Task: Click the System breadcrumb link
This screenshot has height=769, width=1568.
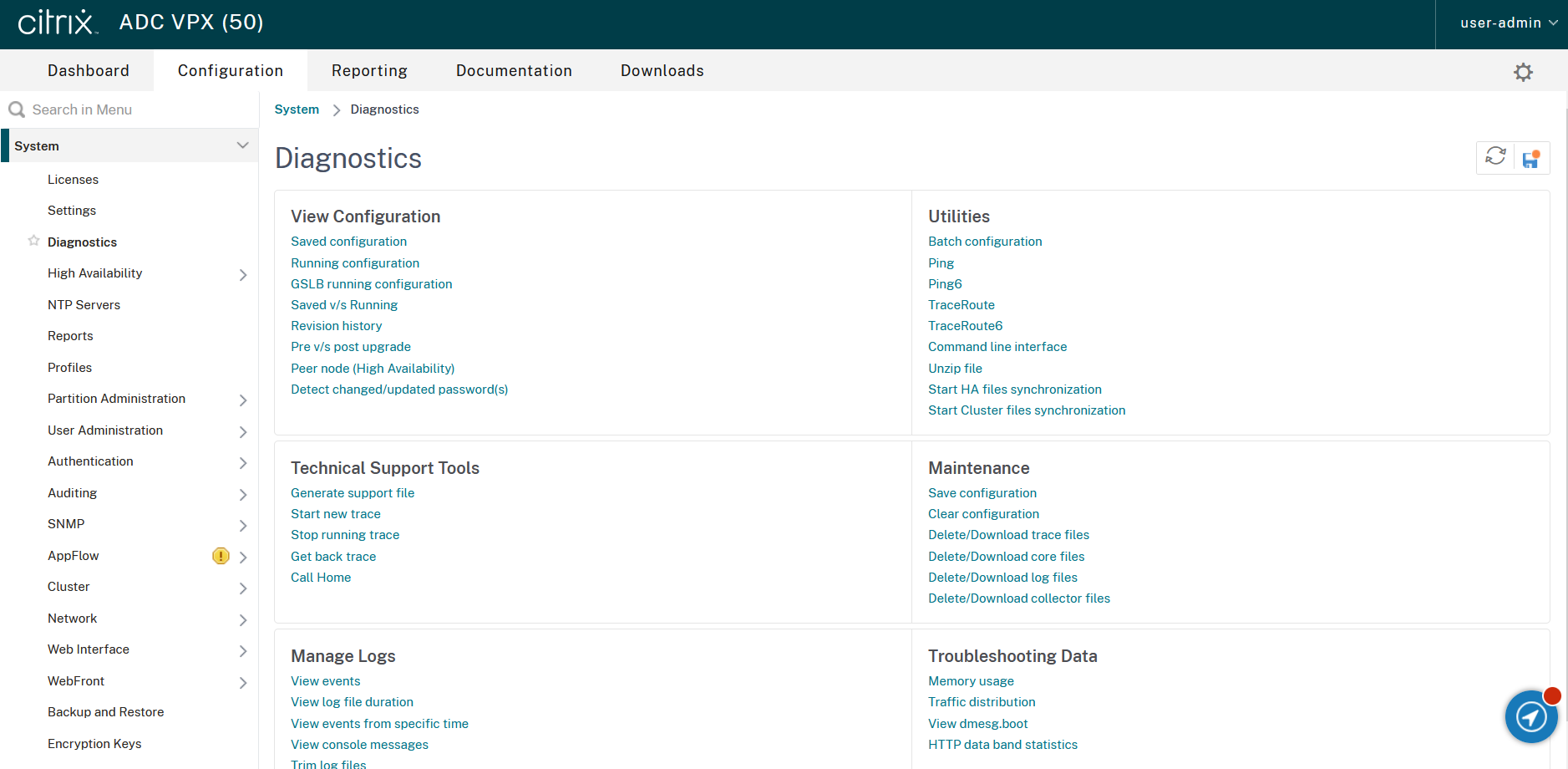Action: click(x=297, y=109)
